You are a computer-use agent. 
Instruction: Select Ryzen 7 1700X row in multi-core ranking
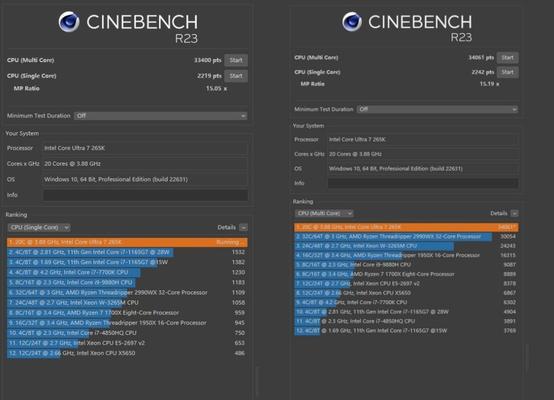tap(406, 274)
